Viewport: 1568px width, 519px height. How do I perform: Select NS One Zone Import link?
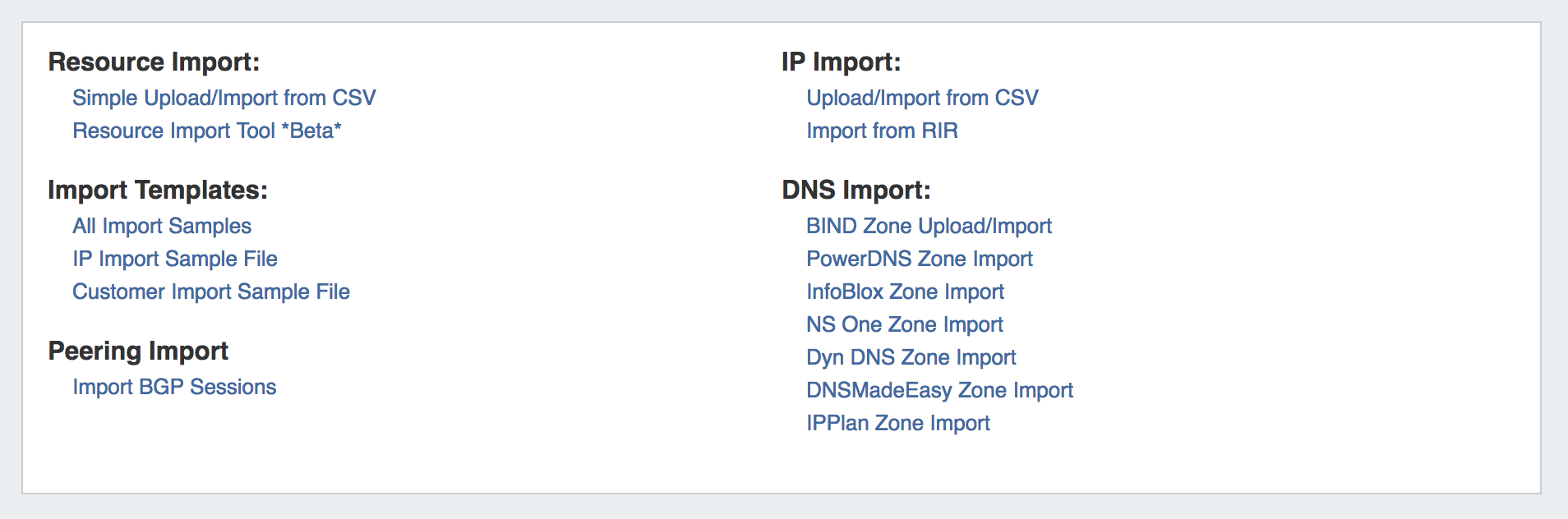click(904, 324)
